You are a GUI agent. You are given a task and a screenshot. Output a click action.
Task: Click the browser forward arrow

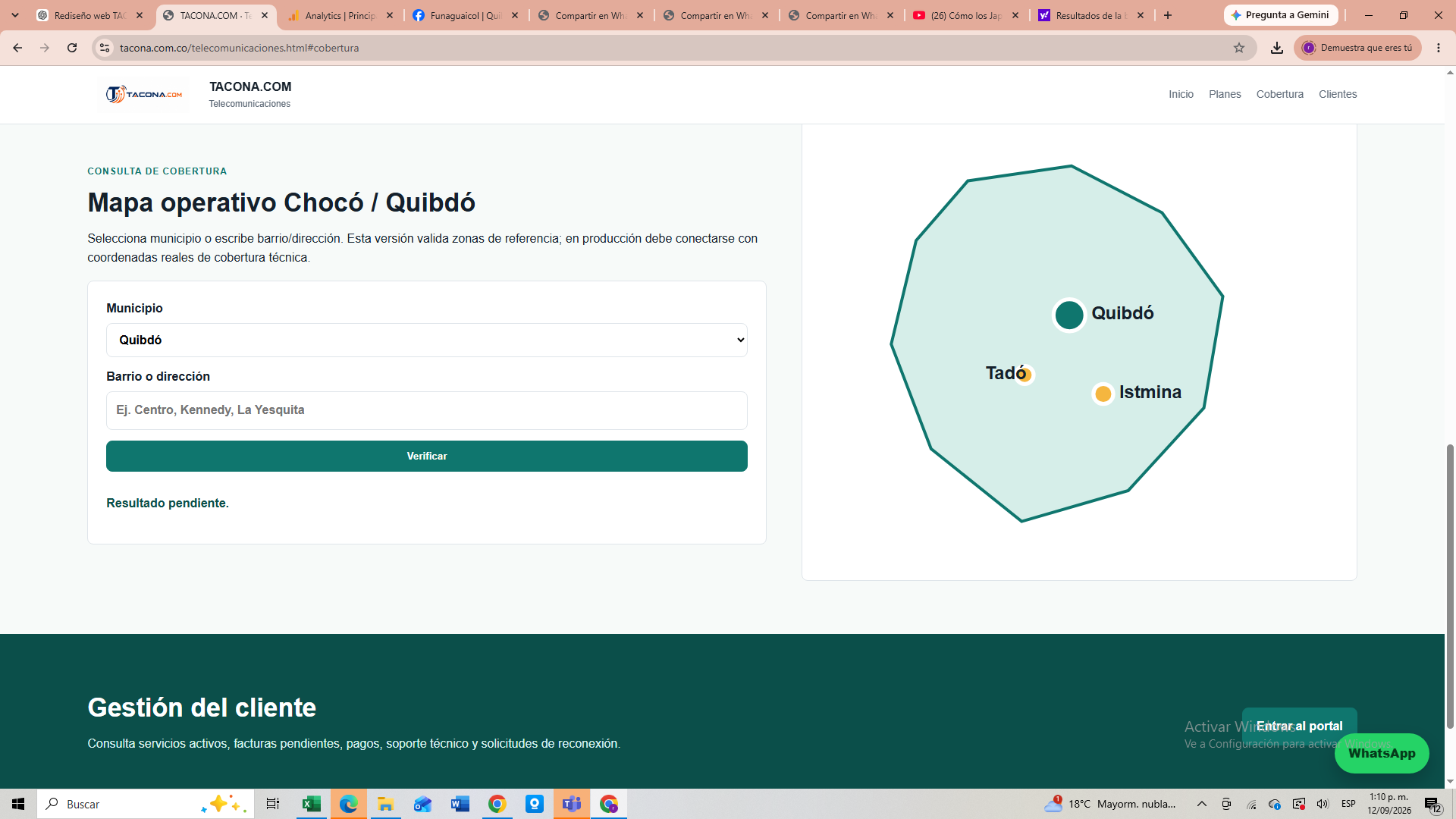coord(45,48)
